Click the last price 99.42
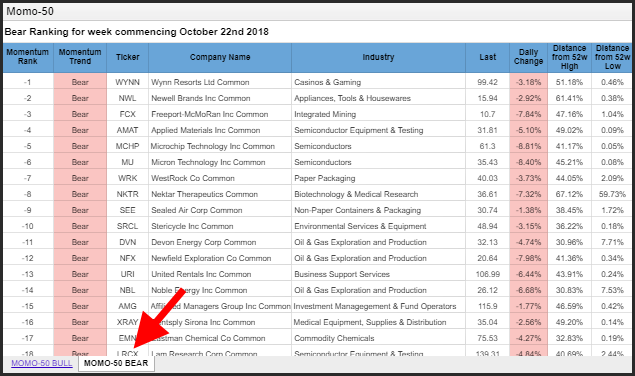Image resolution: width=635 pixels, height=376 pixels. tap(488, 82)
